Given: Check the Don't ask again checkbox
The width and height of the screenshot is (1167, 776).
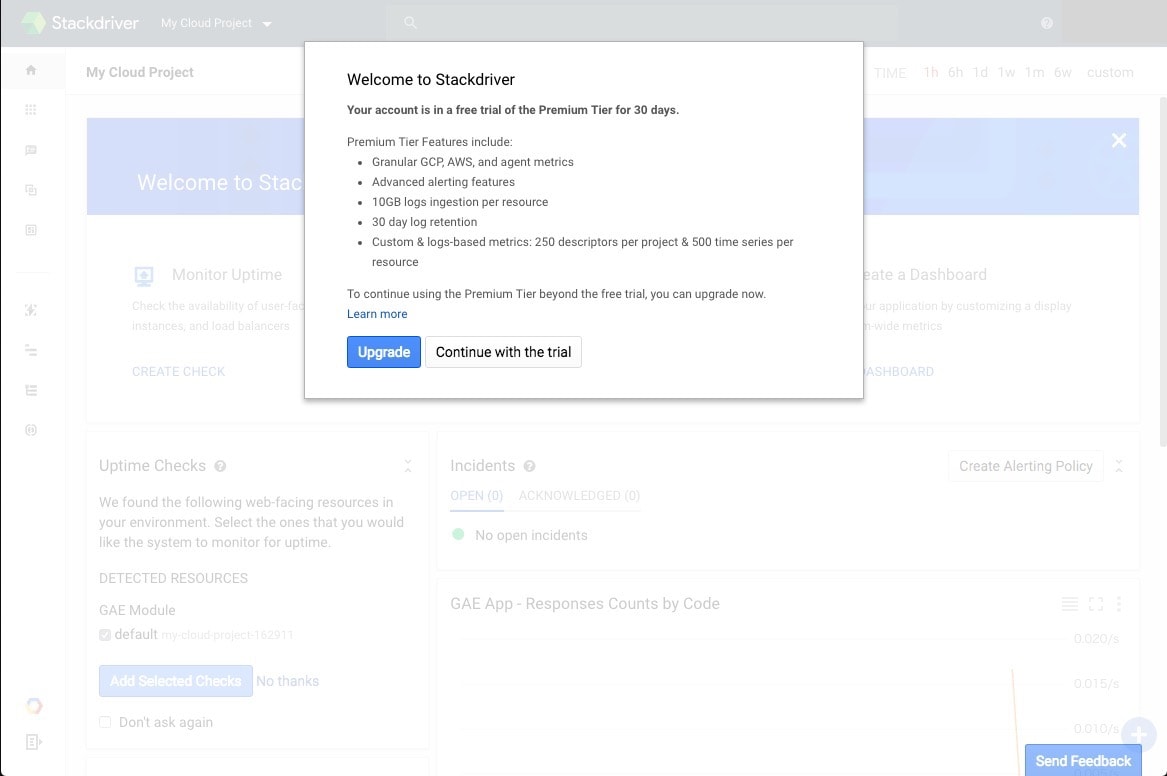Looking at the screenshot, I should point(105,722).
